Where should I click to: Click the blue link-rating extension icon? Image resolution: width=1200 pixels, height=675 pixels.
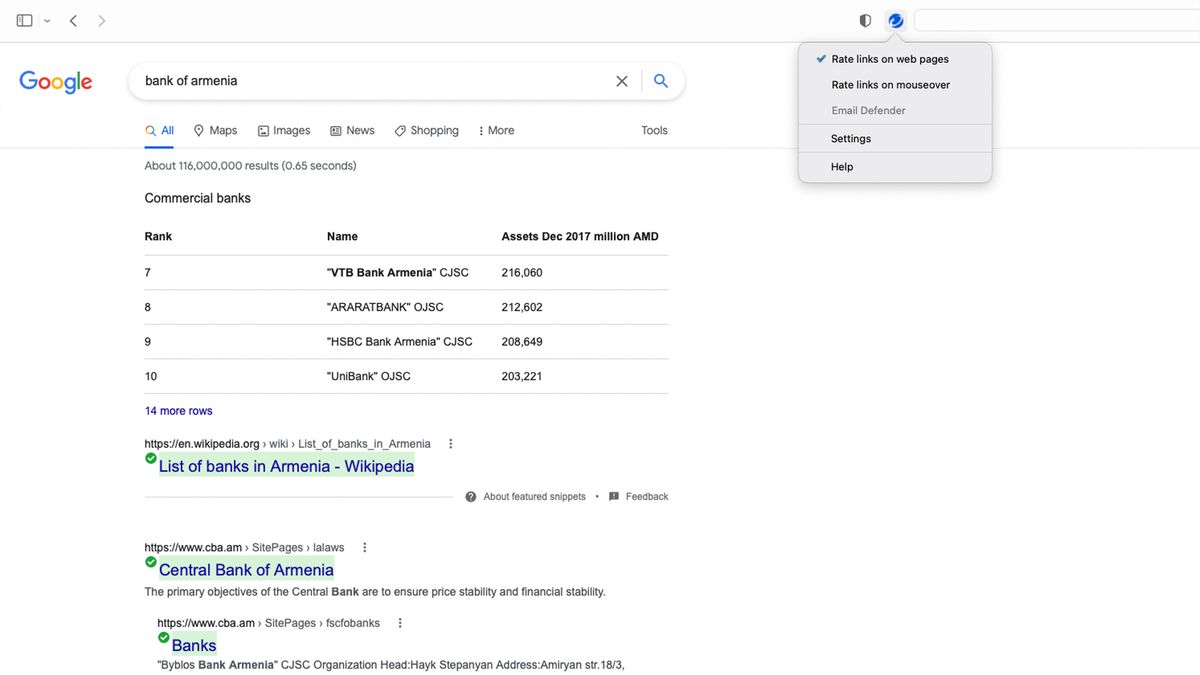[896, 20]
